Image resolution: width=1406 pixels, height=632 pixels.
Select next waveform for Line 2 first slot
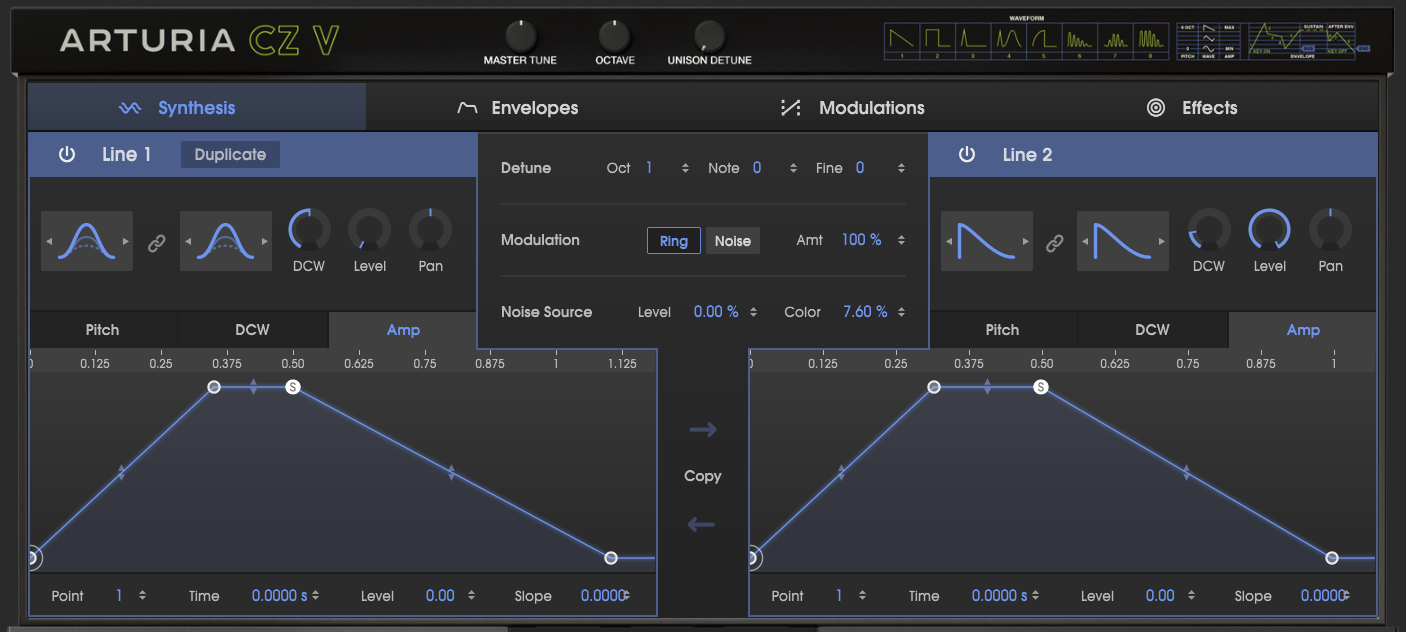click(1025, 242)
